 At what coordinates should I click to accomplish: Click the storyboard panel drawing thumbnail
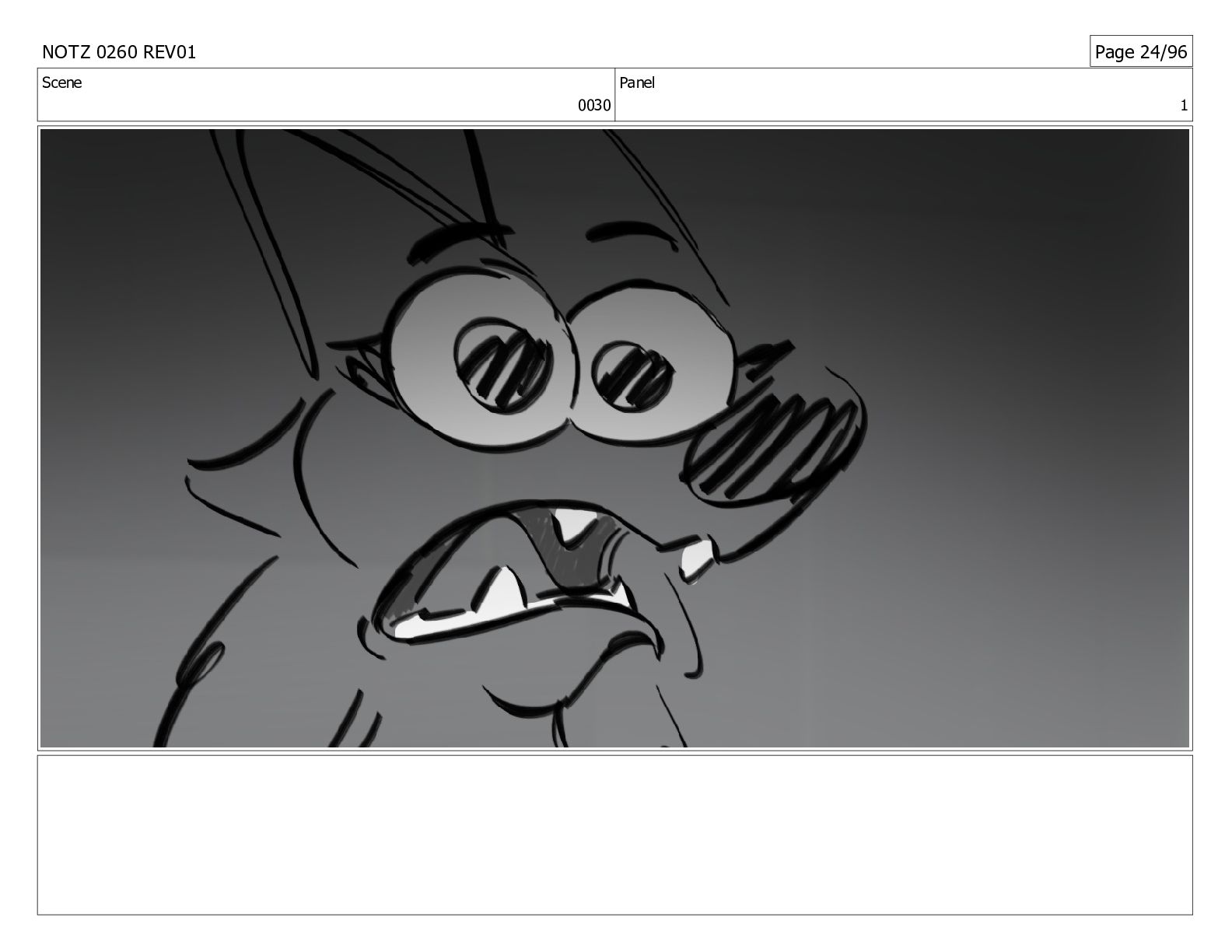pos(614,438)
